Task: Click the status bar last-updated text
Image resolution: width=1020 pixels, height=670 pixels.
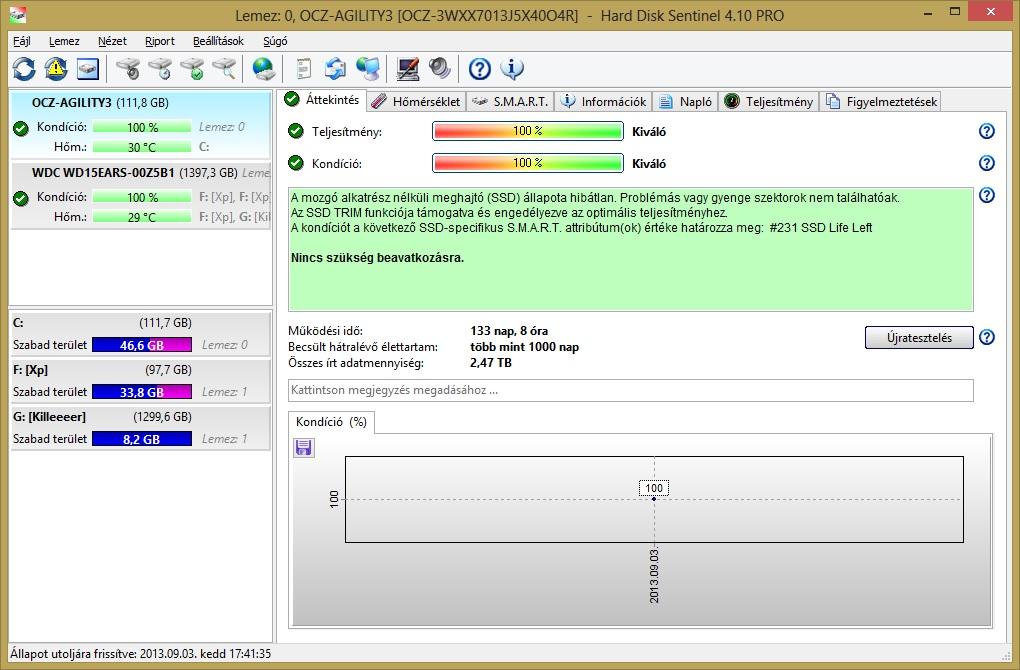Action: coord(141,654)
